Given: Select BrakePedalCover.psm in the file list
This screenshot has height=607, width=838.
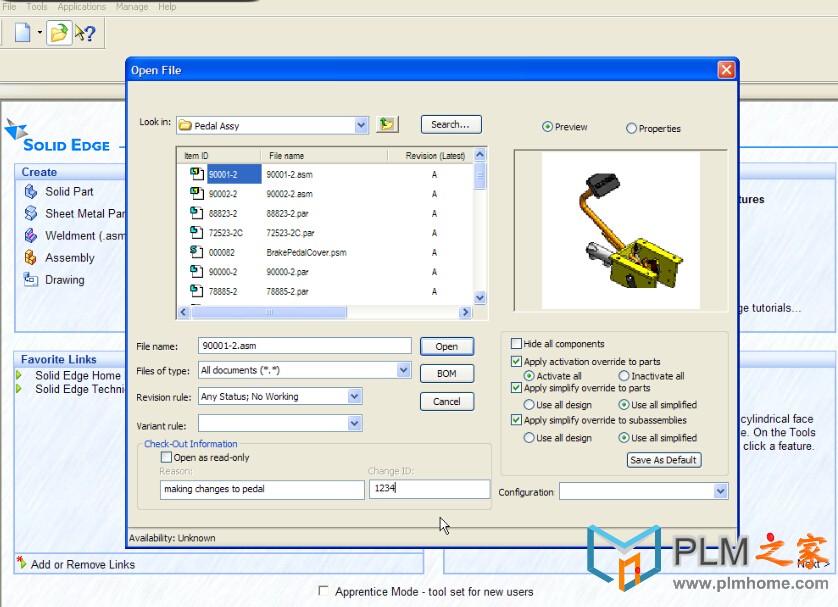Looking at the screenshot, I should pos(306,252).
